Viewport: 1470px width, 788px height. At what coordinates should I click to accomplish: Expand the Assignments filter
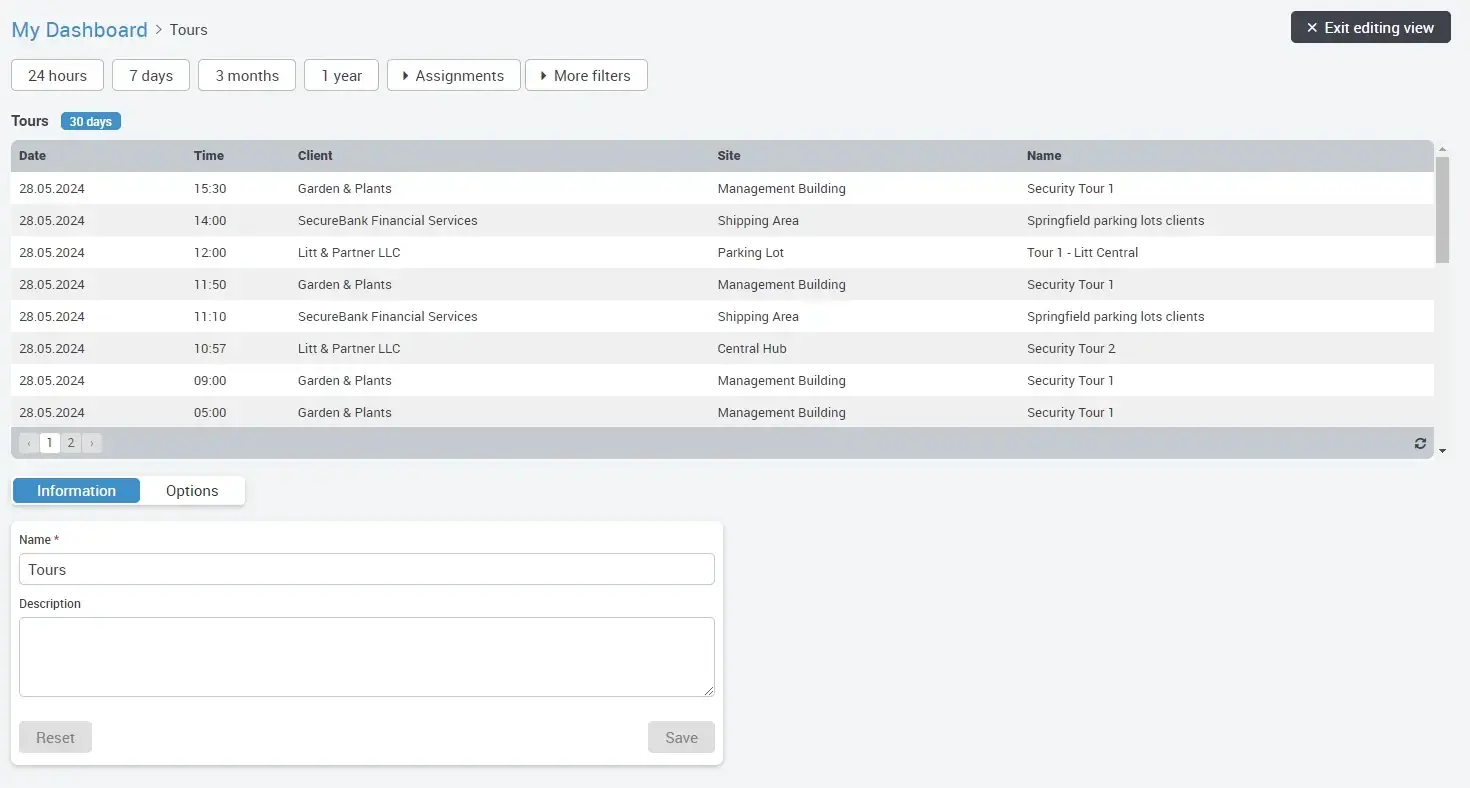click(x=453, y=75)
